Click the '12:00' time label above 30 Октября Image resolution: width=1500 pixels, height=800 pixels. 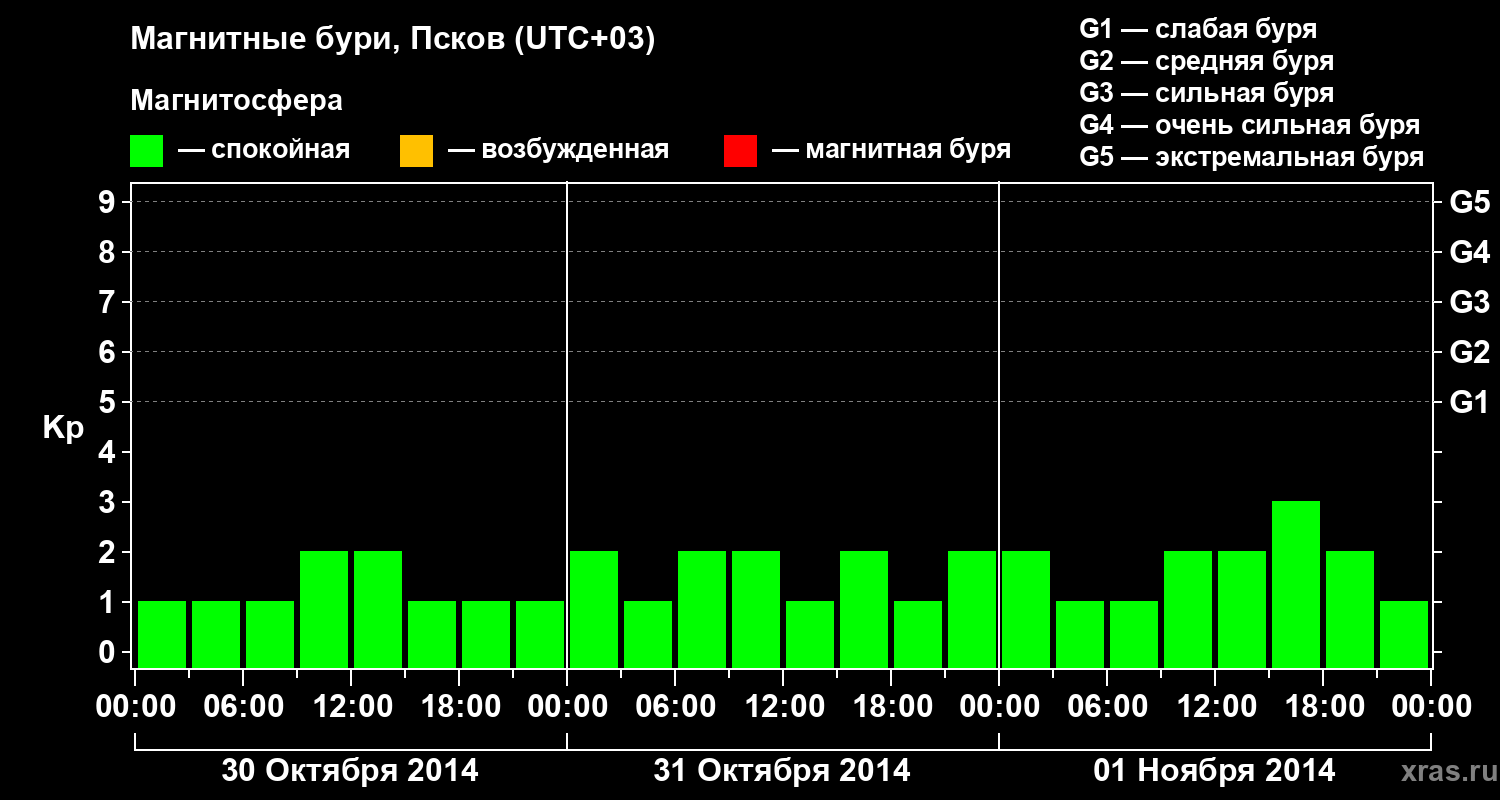click(x=351, y=707)
